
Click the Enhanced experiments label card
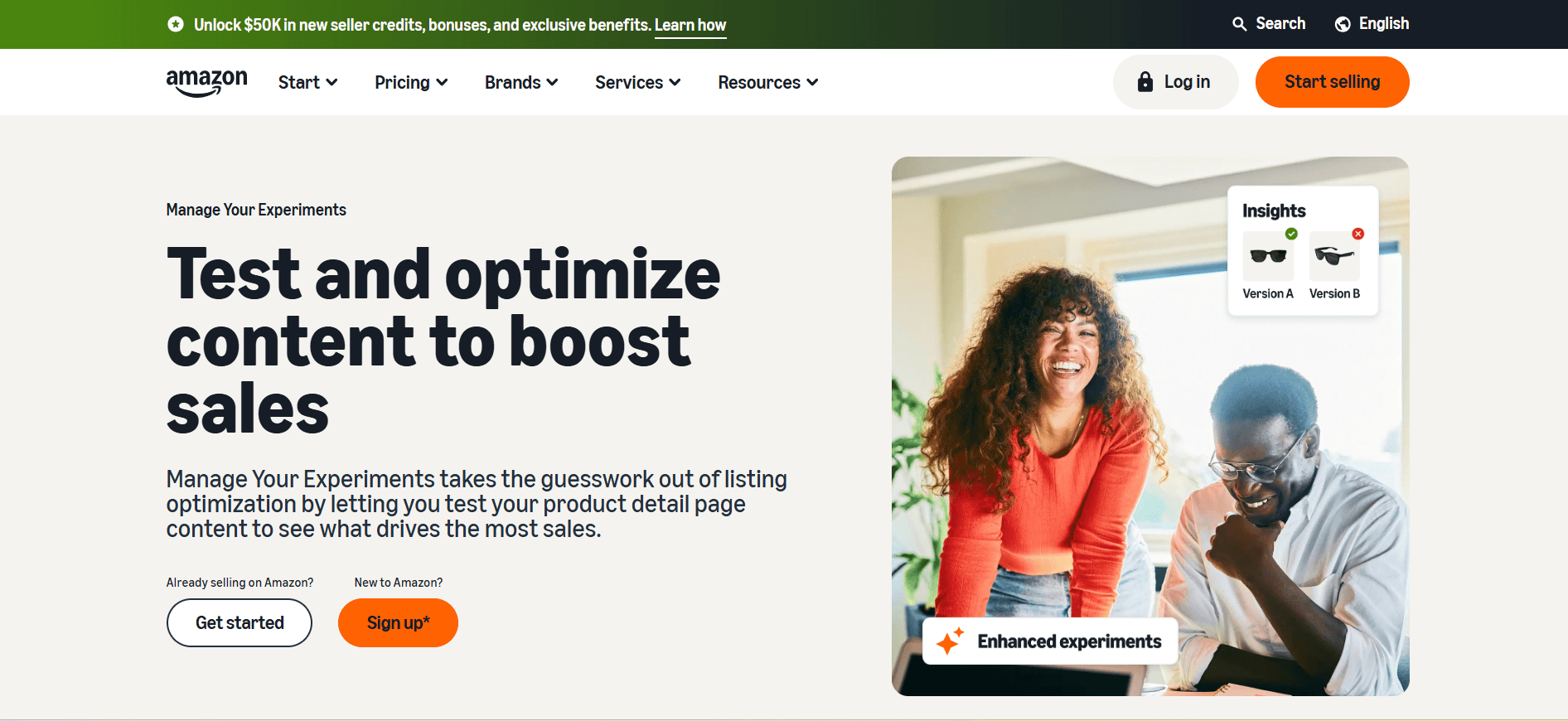coord(1050,641)
